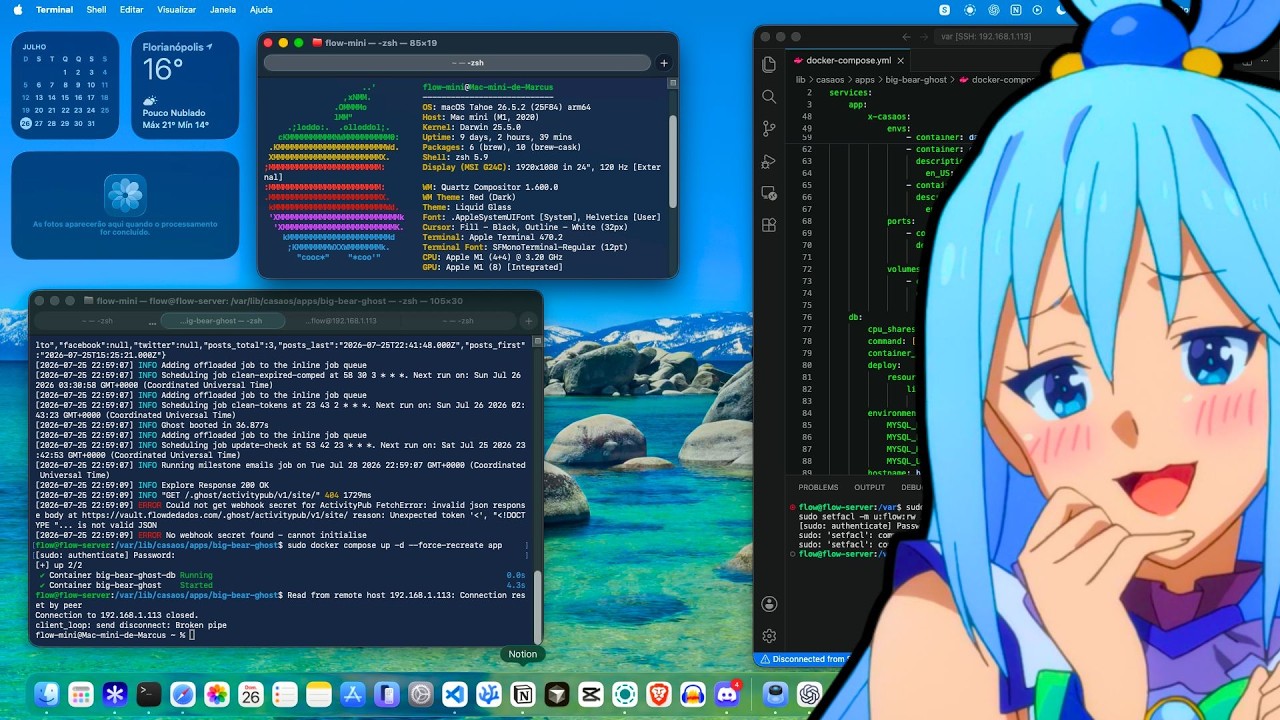Add new tab in the flow-mini 85x19 terminal

click(x=664, y=63)
